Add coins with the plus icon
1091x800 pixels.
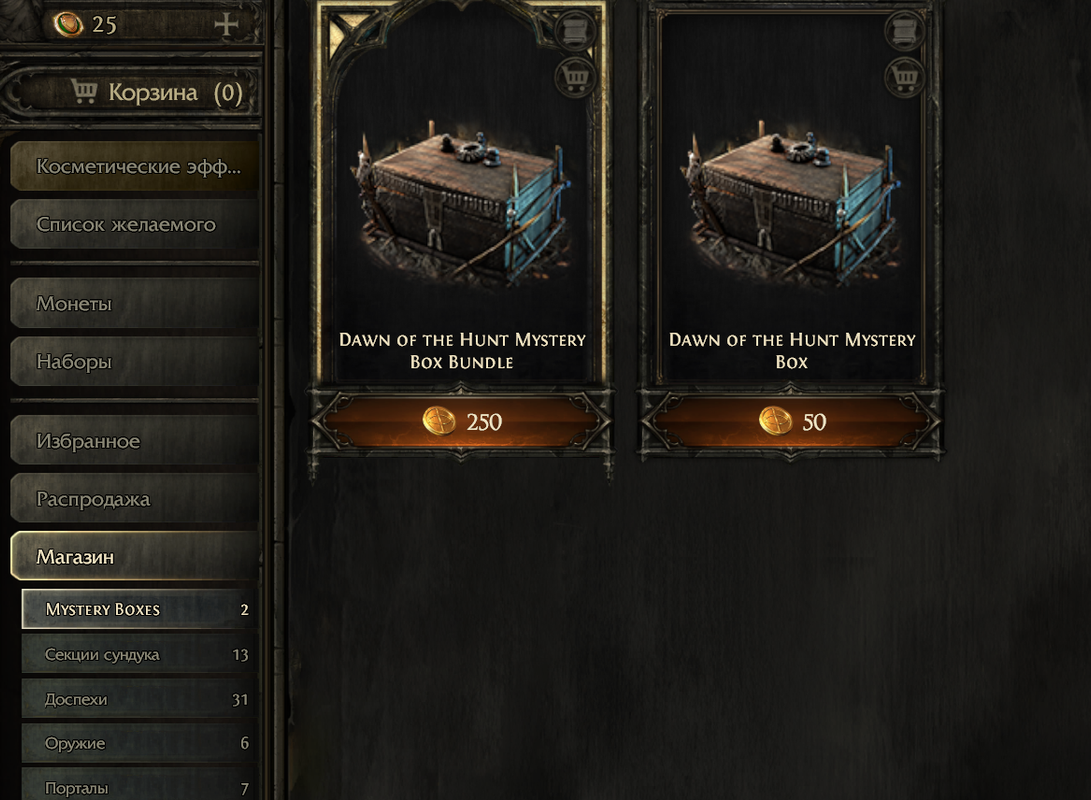226,24
